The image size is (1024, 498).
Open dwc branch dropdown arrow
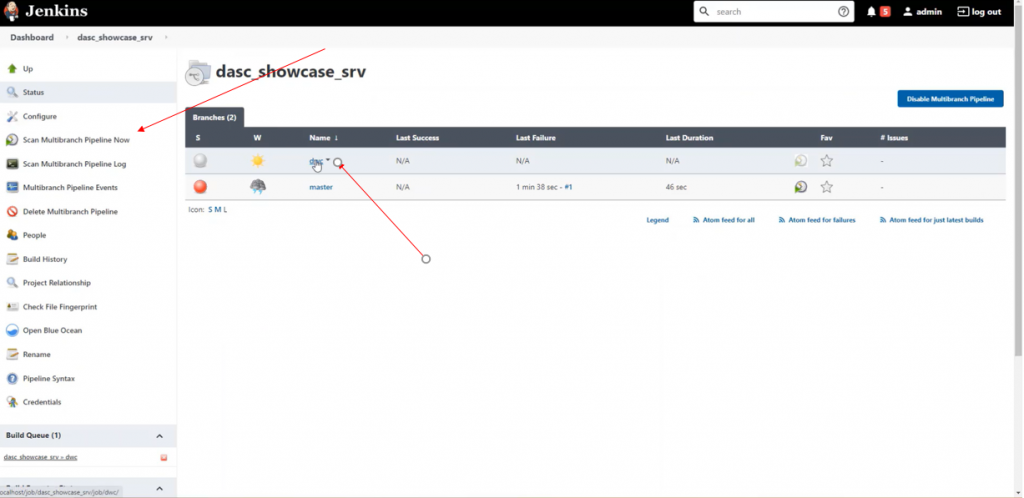pyautogui.click(x=328, y=160)
